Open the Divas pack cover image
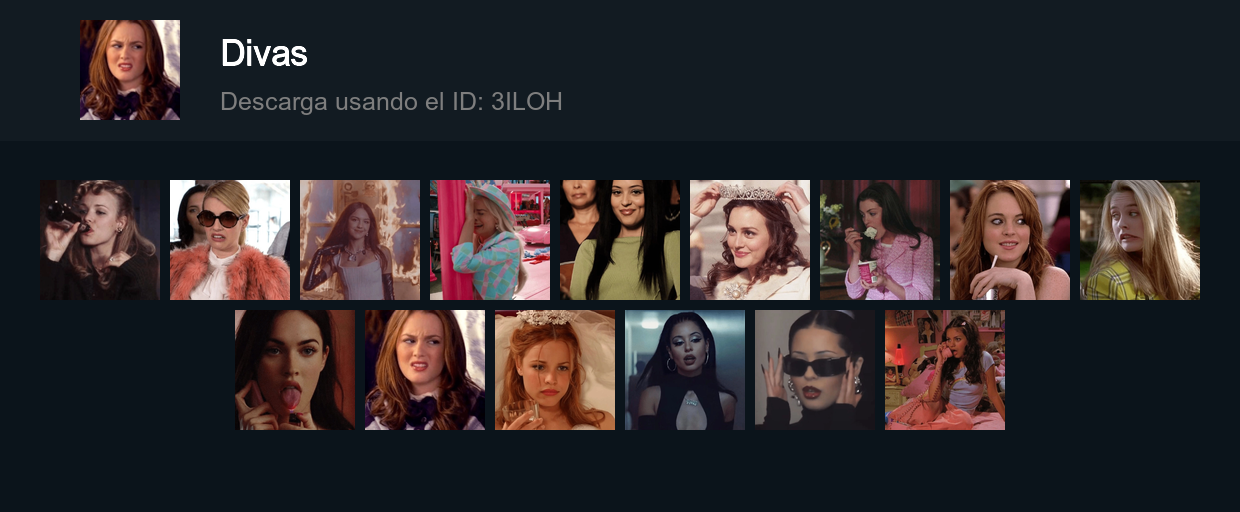 click(x=130, y=70)
